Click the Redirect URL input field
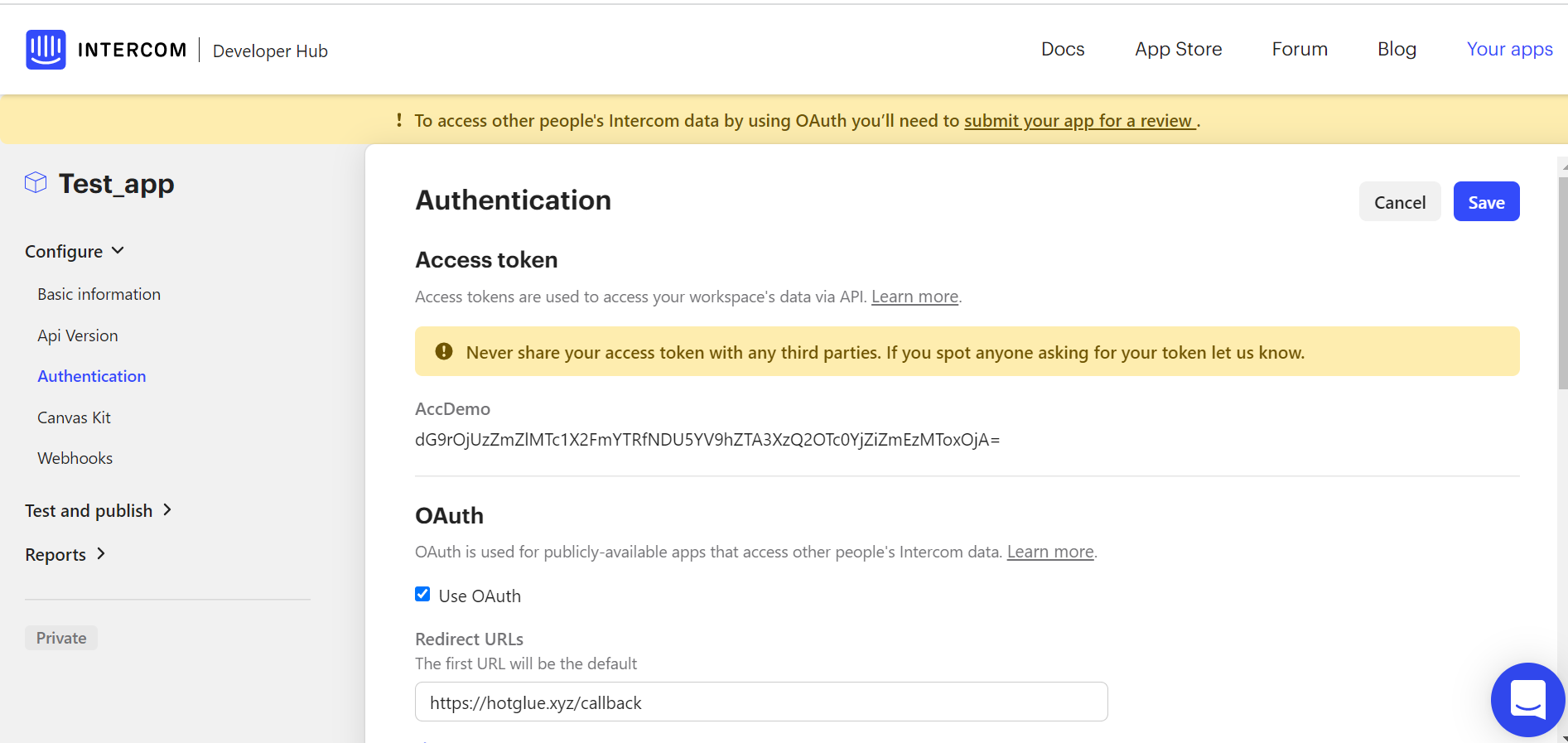 761,702
